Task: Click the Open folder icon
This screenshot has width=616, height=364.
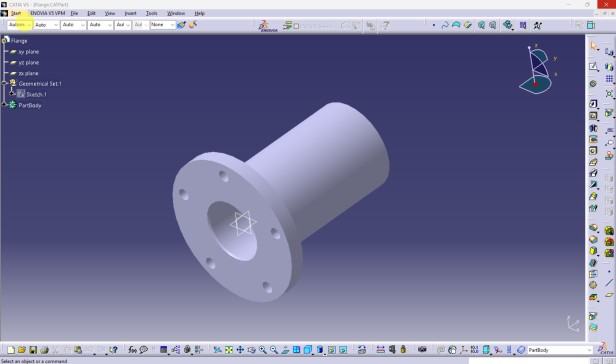Action: pos(22,349)
